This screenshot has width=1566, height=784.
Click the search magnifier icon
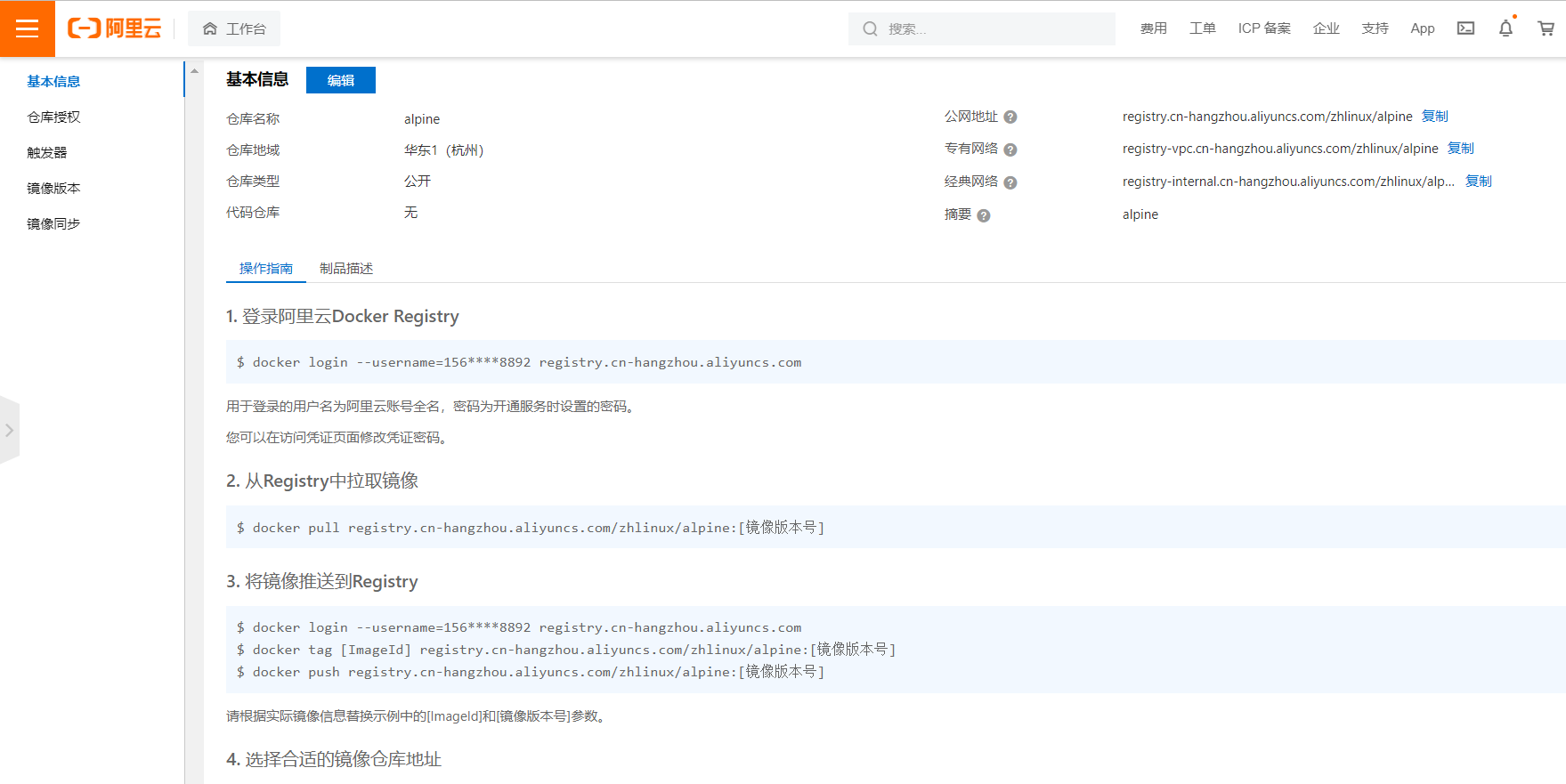(870, 29)
